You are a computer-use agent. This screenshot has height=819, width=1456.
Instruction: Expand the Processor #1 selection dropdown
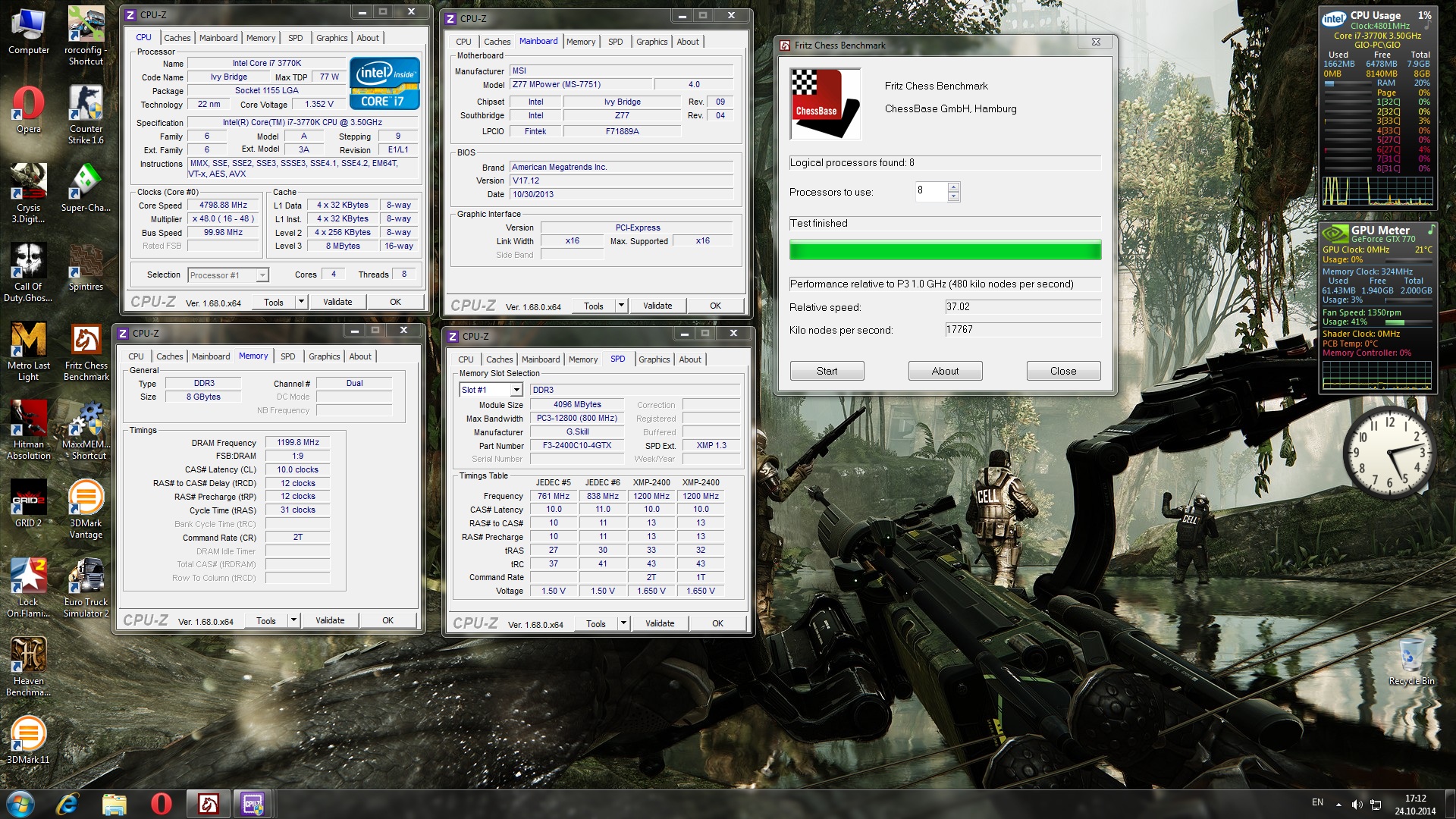pos(262,275)
